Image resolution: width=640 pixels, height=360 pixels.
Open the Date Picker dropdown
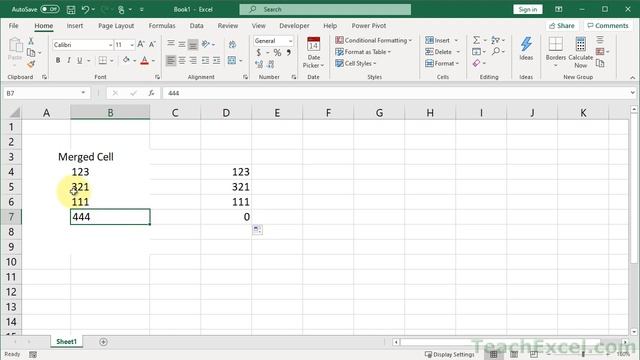pyautogui.click(x=313, y=52)
